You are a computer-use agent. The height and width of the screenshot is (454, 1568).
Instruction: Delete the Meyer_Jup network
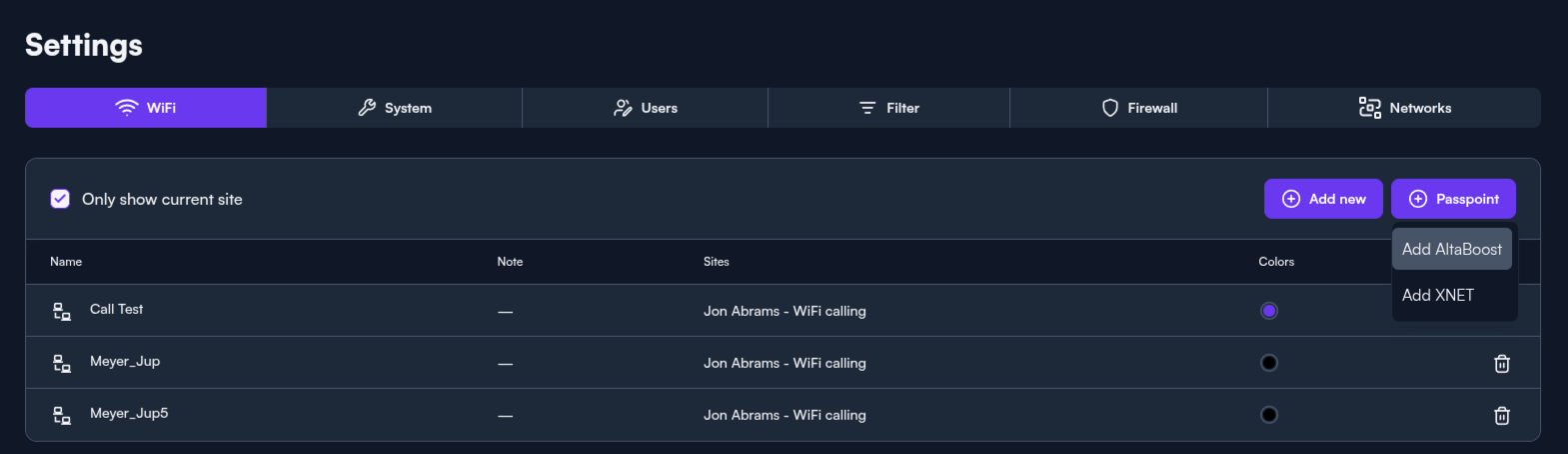click(x=1502, y=363)
